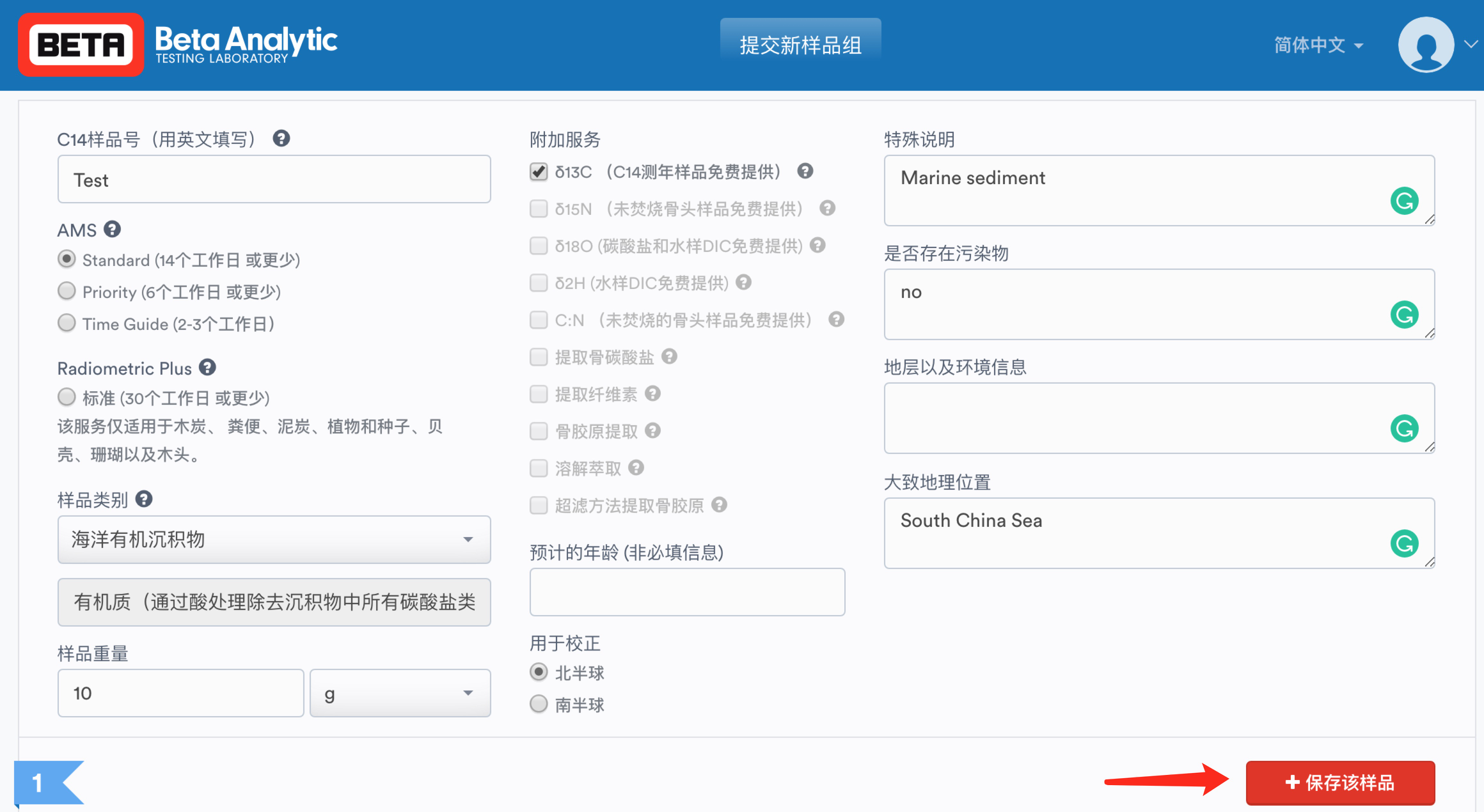Click help icon for δ15N service
The image size is (1484, 812).
828,208
